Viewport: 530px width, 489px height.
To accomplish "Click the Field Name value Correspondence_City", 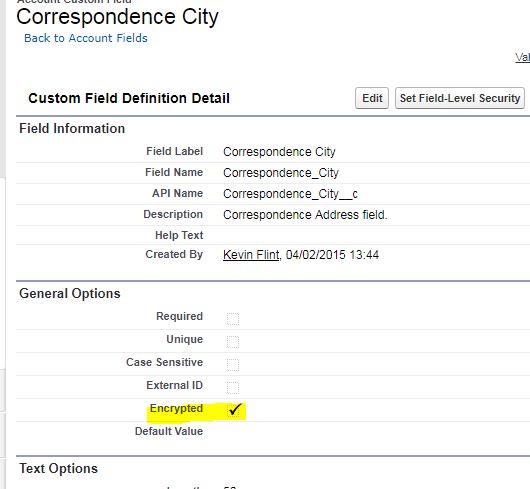I will [281, 173].
